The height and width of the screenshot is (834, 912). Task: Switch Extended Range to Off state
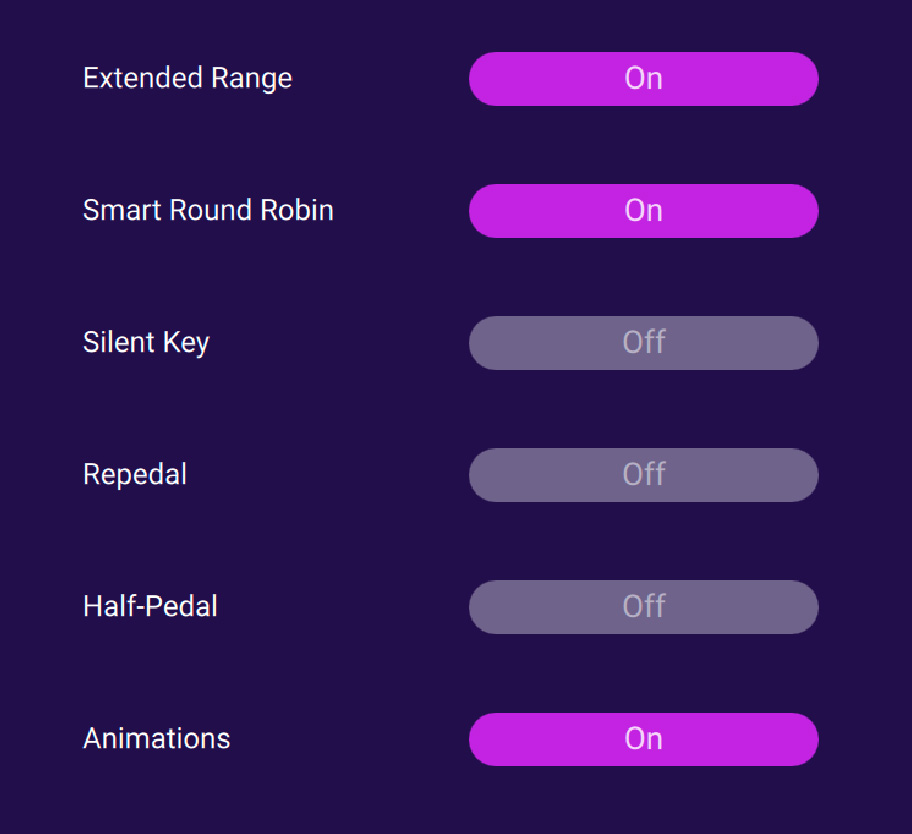tap(643, 78)
